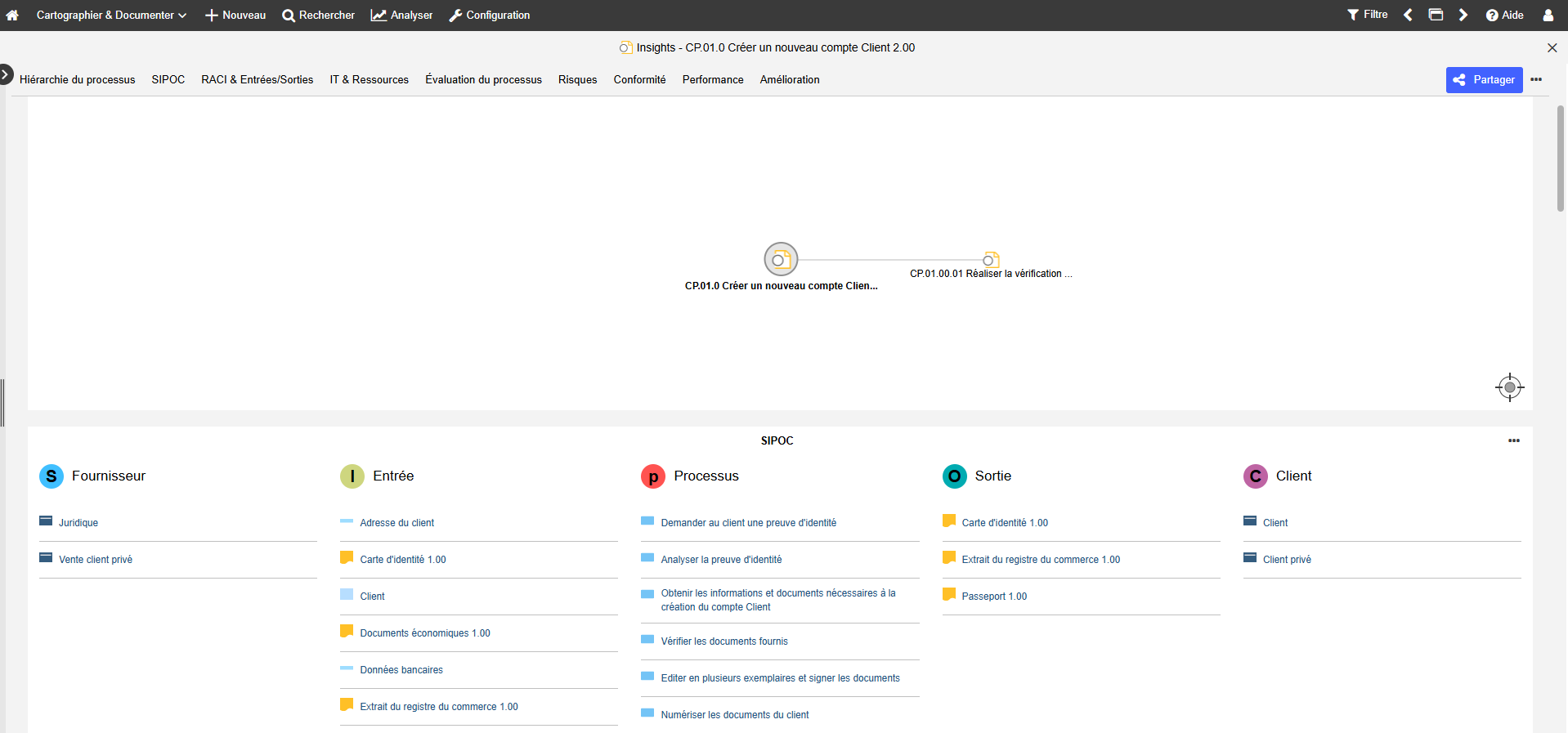Select the CP.01.00.01 sub-process node
Screen dimensions: 1568x733
pyautogui.click(x=990, y=260)
